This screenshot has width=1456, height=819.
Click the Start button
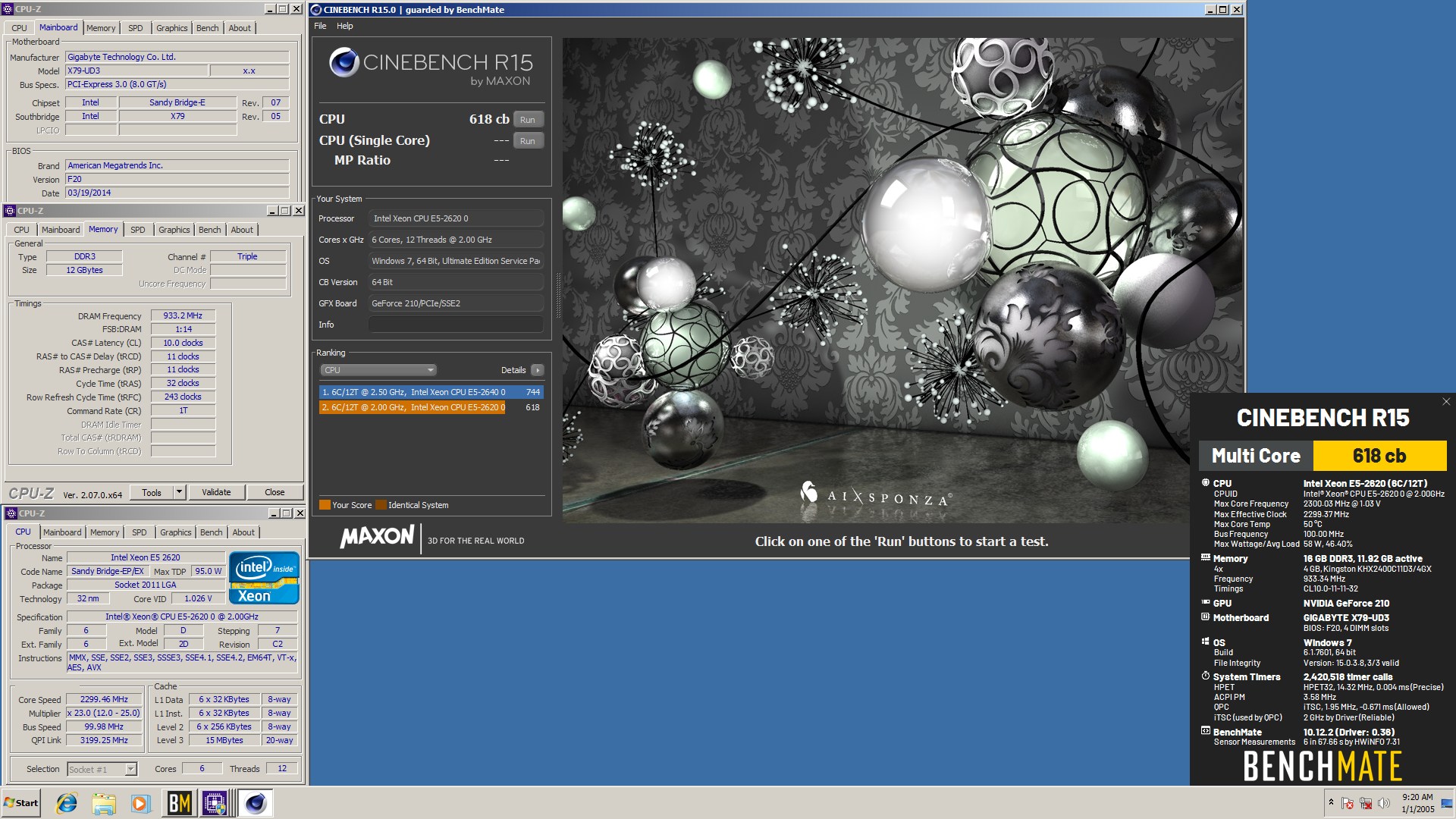pyautogui.click(x=21, y=803)
